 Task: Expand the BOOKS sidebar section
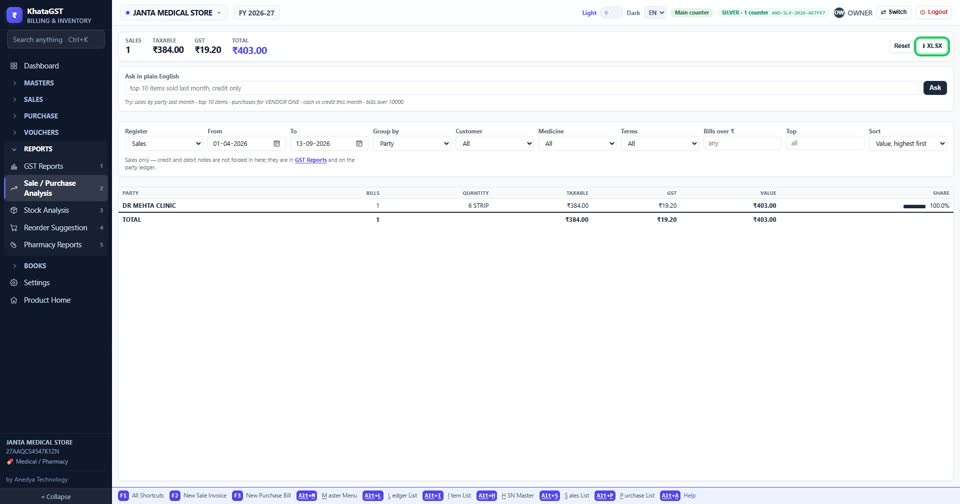[56, 266]
